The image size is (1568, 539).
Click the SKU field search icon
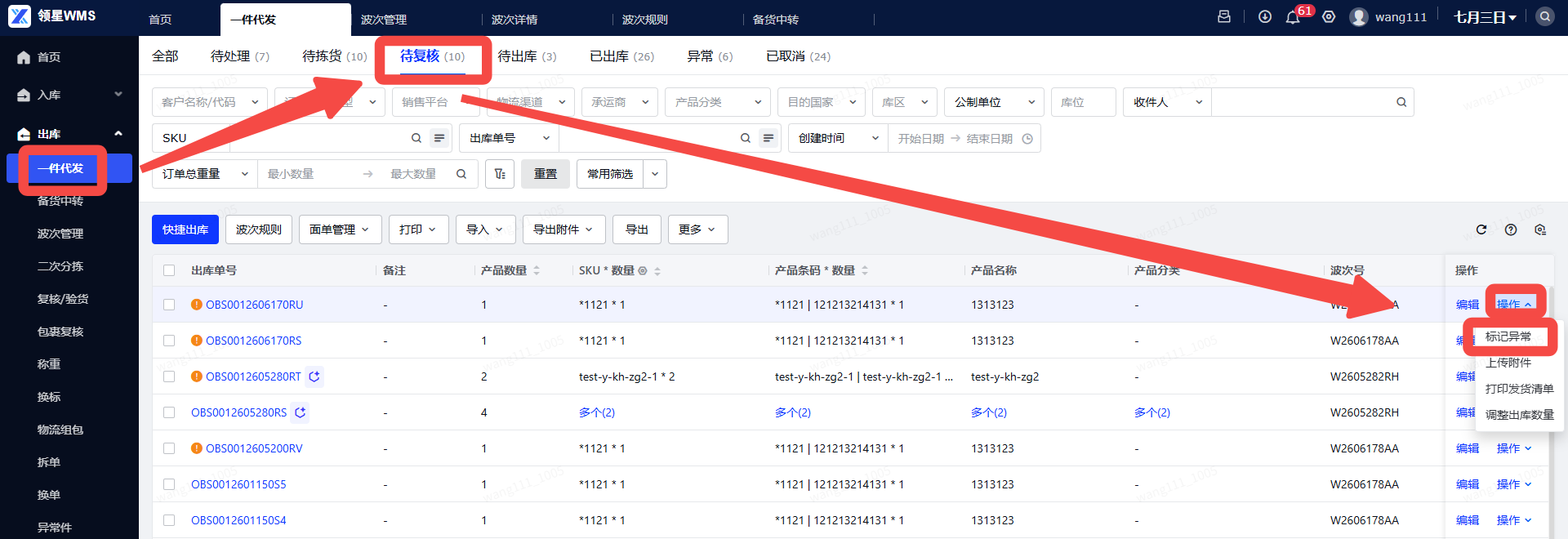[416, 138]
